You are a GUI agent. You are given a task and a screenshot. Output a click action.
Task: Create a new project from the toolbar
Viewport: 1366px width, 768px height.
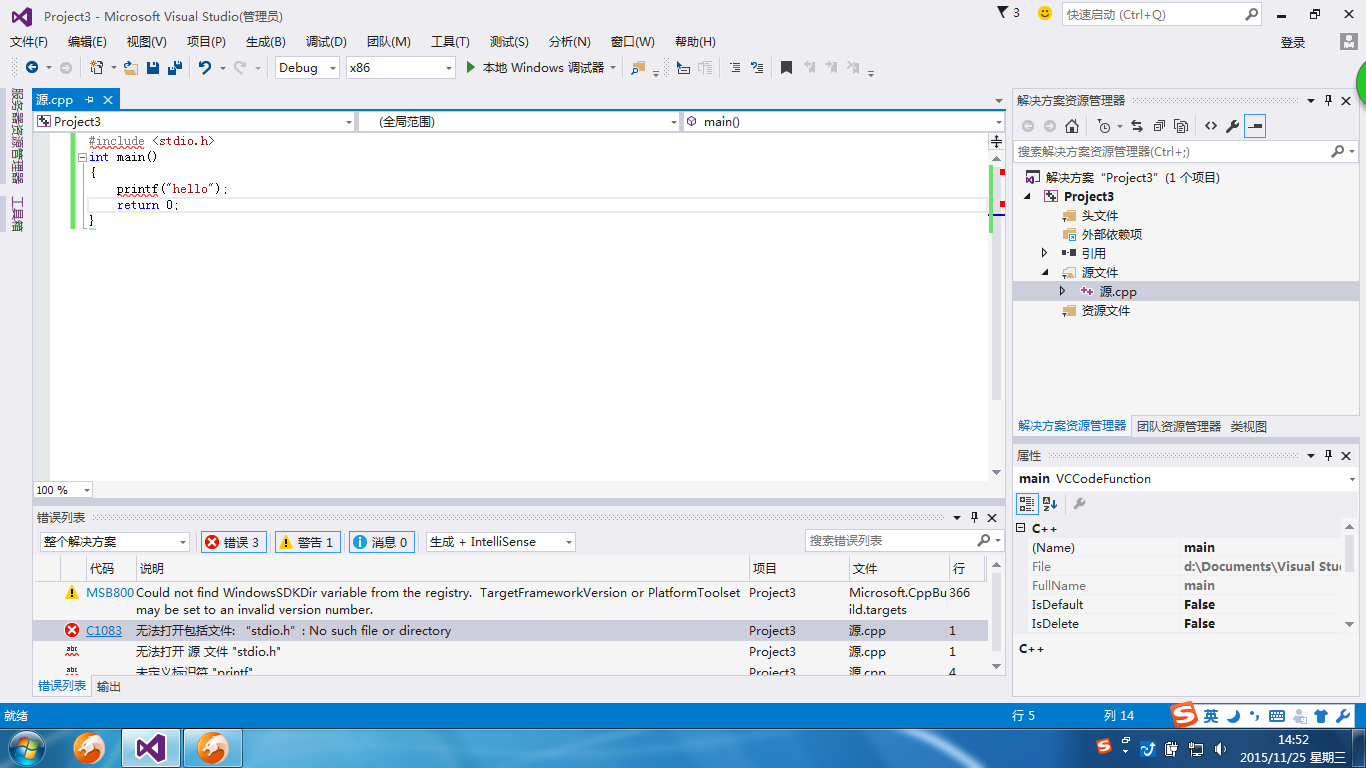coord(96,67)
